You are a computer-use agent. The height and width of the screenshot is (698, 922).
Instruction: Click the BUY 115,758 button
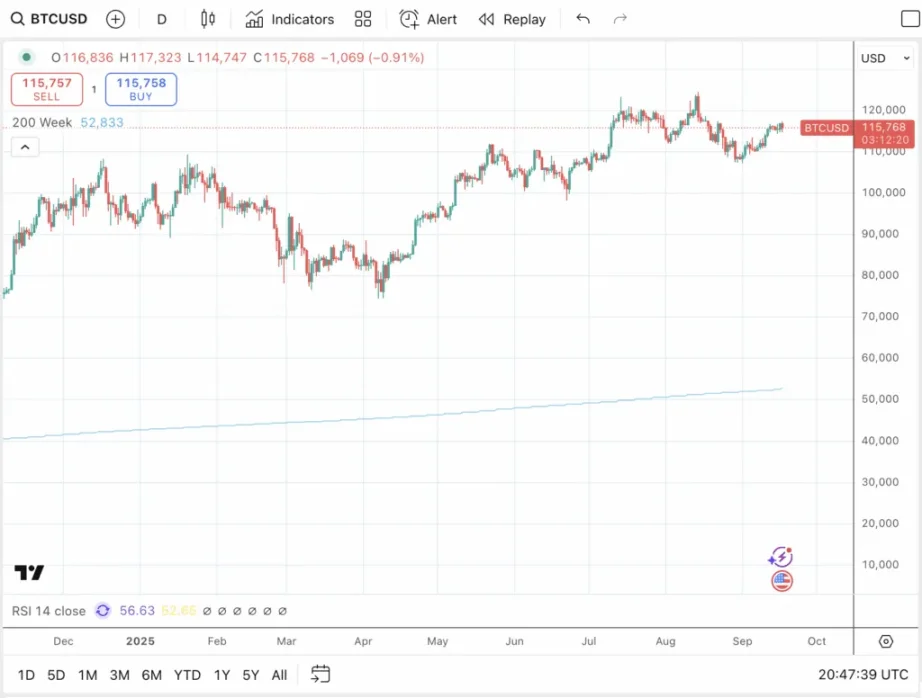click(x=140, y=88)
